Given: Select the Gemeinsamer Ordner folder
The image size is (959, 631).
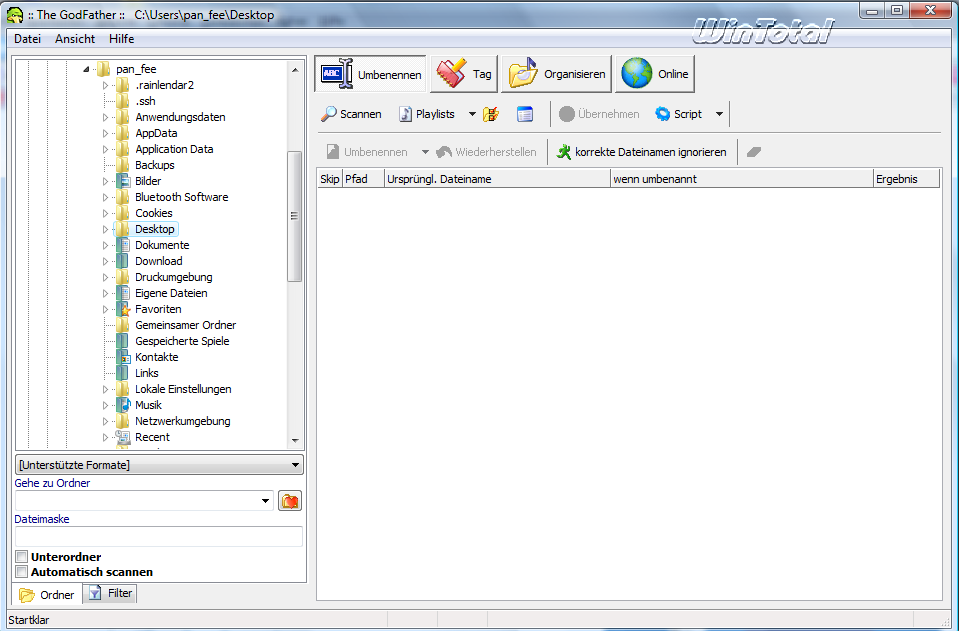Looking at the screenshot, I should pyautogui.click(x=185, y=325).
